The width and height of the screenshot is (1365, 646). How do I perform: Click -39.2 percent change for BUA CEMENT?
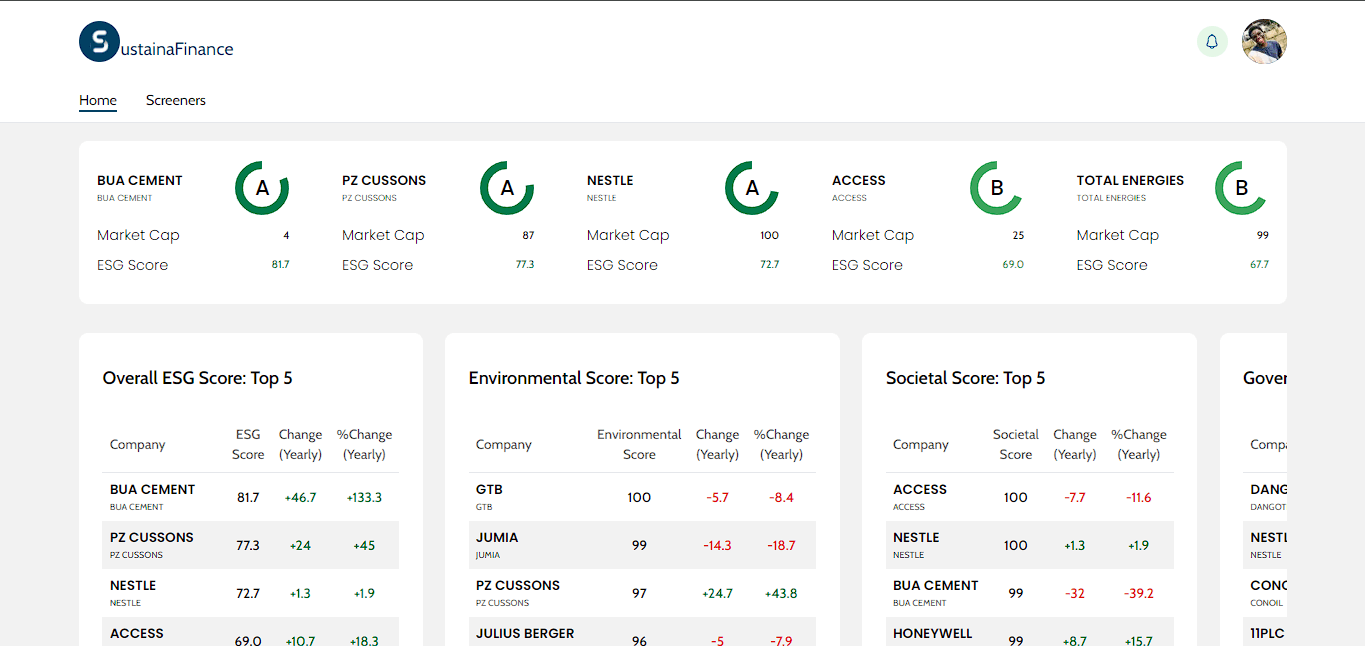(1139, 593)
